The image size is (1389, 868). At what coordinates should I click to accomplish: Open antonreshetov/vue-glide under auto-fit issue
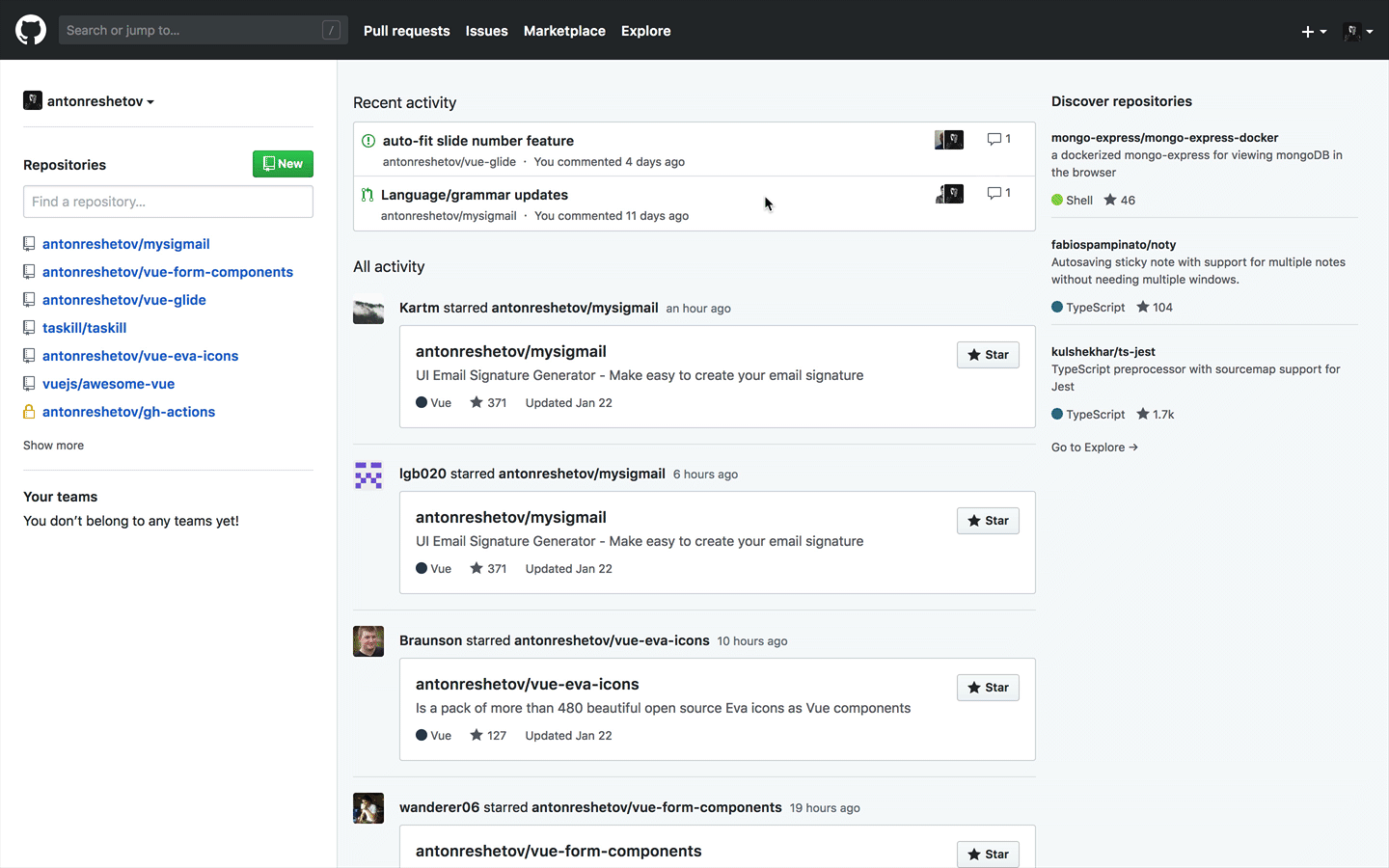coord(449,162)
